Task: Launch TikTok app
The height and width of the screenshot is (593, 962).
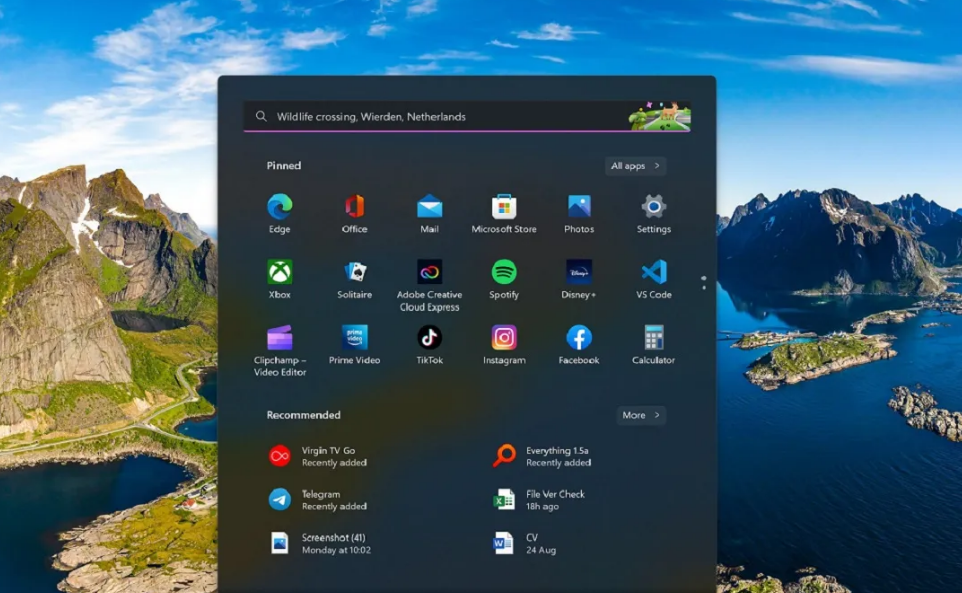Action: [x=429, y=345]
